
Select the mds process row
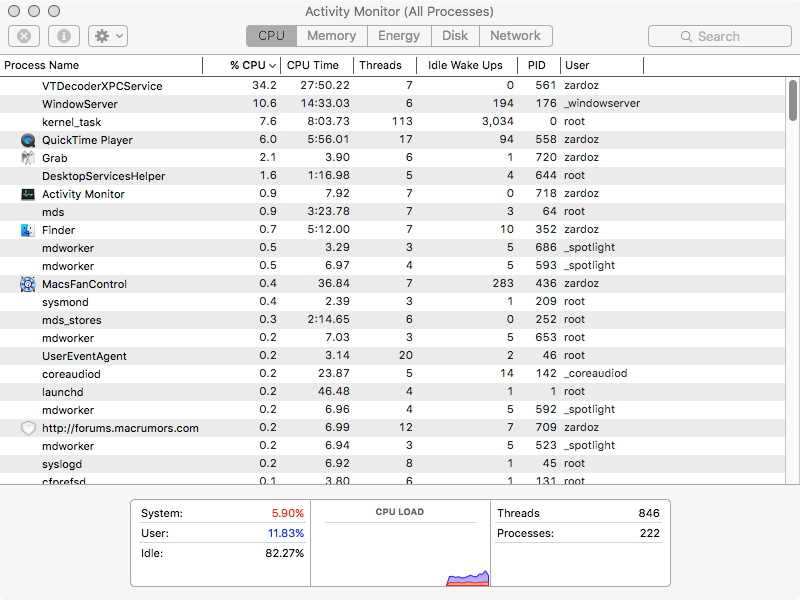(392, 212)
